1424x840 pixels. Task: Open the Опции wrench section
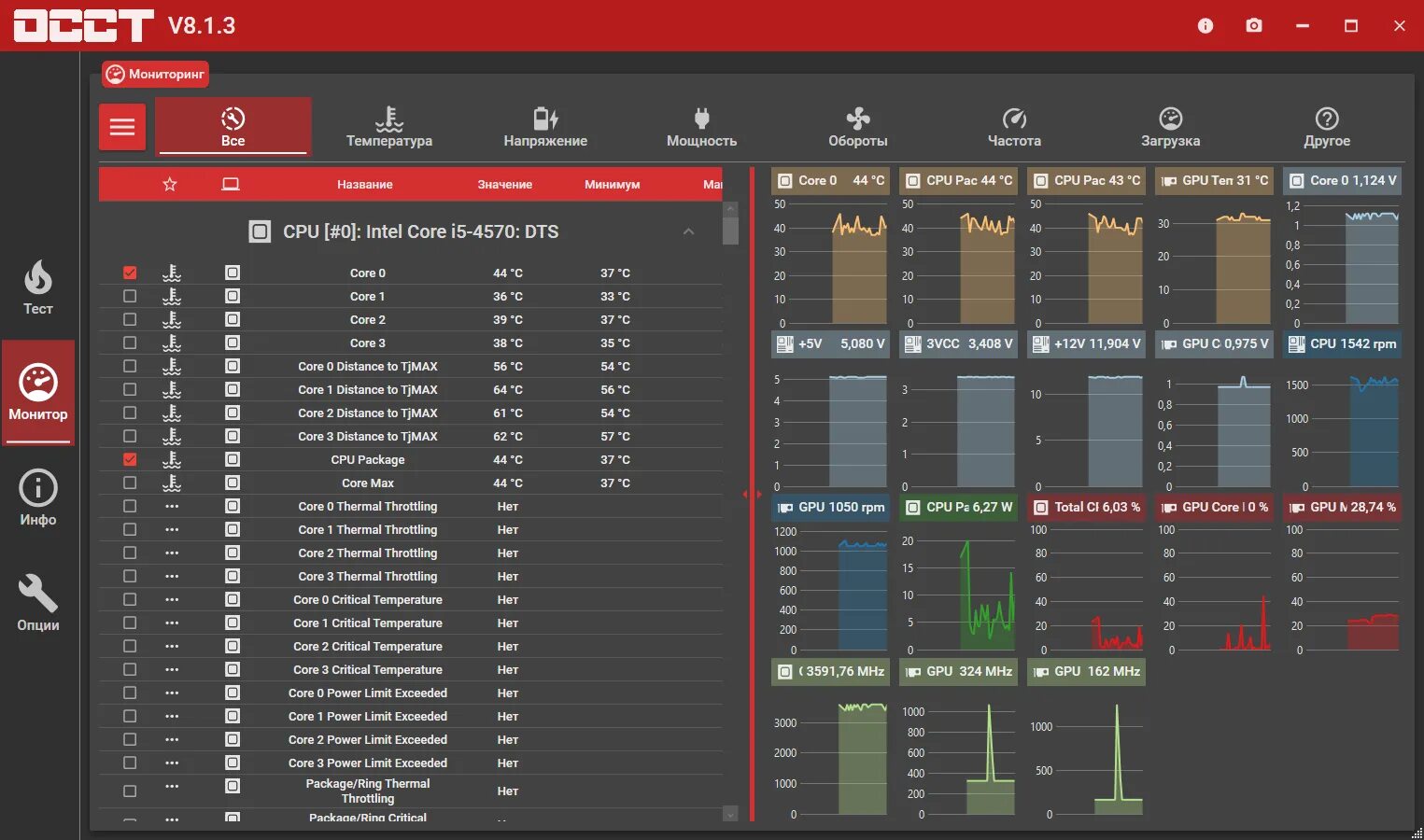click(38, 604)
